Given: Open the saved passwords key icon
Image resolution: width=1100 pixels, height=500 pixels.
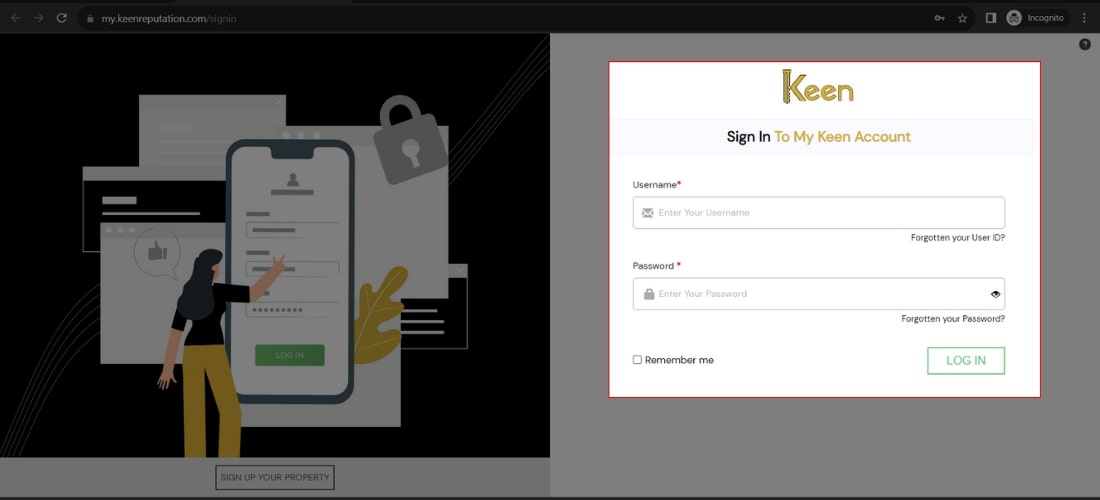Looking at the screenshot, I should pyautogui.click(x=939, y=18).
